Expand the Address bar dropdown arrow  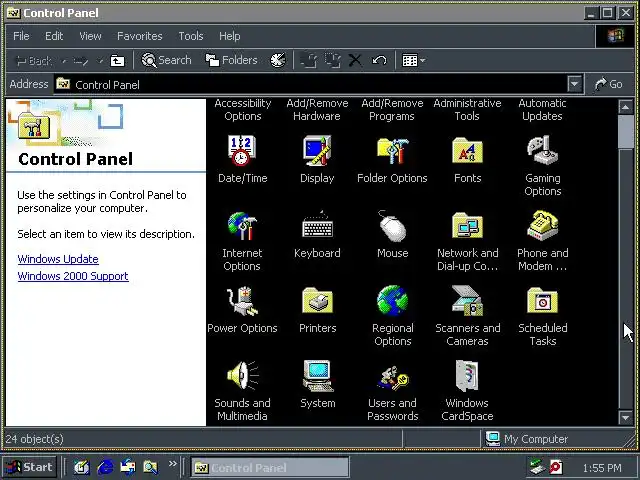574,84
